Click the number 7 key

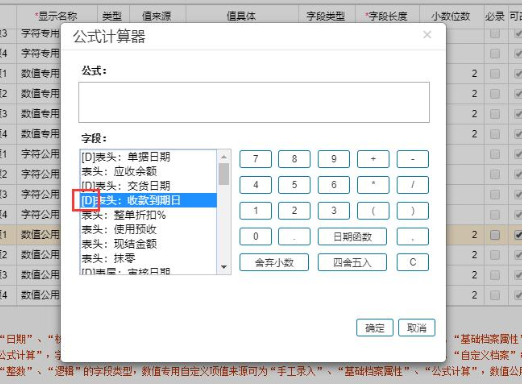coord(256,159)
